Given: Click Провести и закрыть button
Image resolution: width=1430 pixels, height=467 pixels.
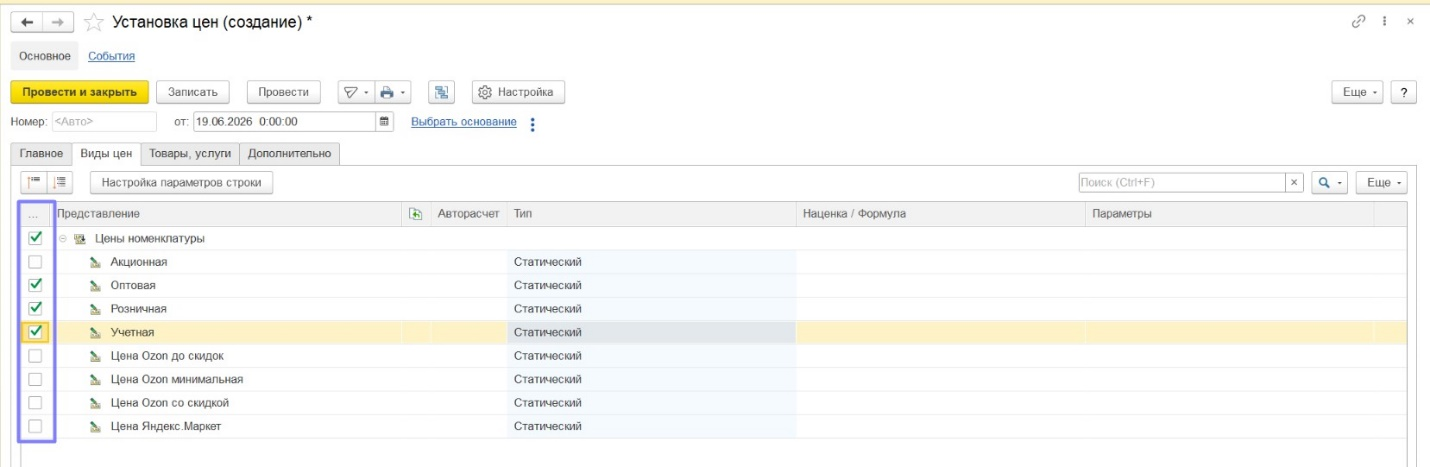Looking at the screenshot, I should pos(80,92).
